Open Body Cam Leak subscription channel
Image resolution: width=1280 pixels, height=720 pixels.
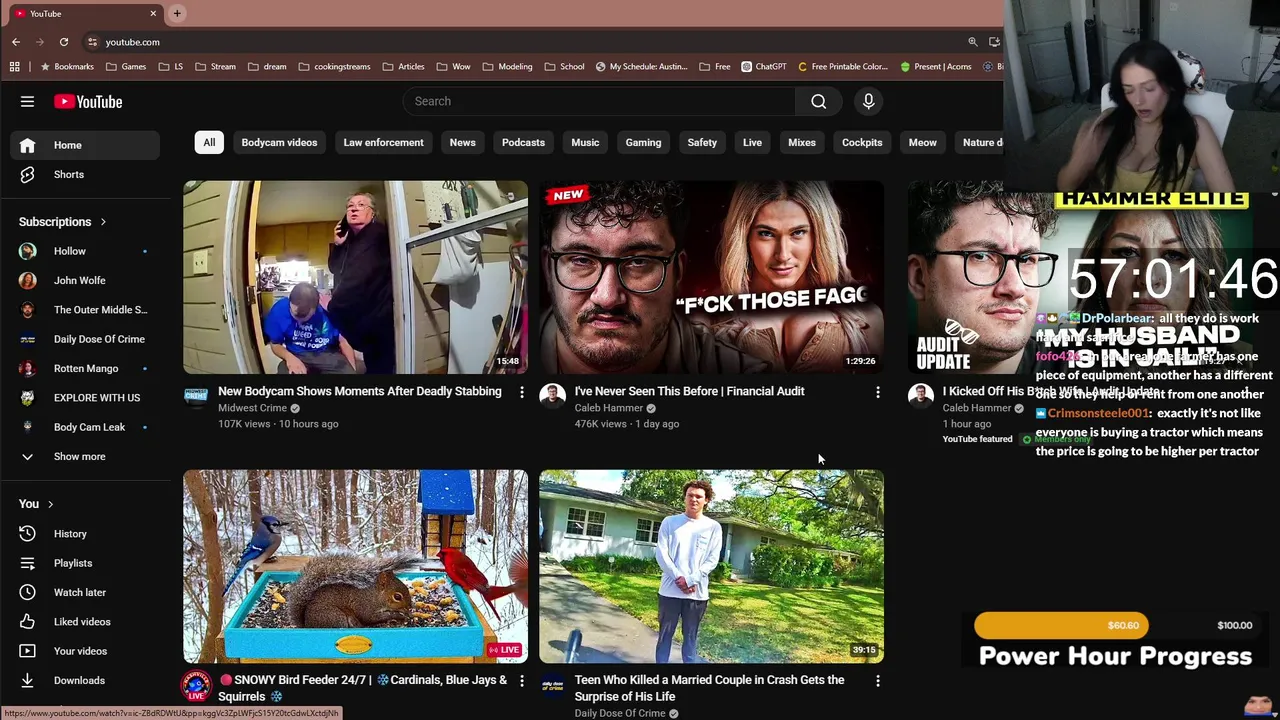(x=85, y=427)
